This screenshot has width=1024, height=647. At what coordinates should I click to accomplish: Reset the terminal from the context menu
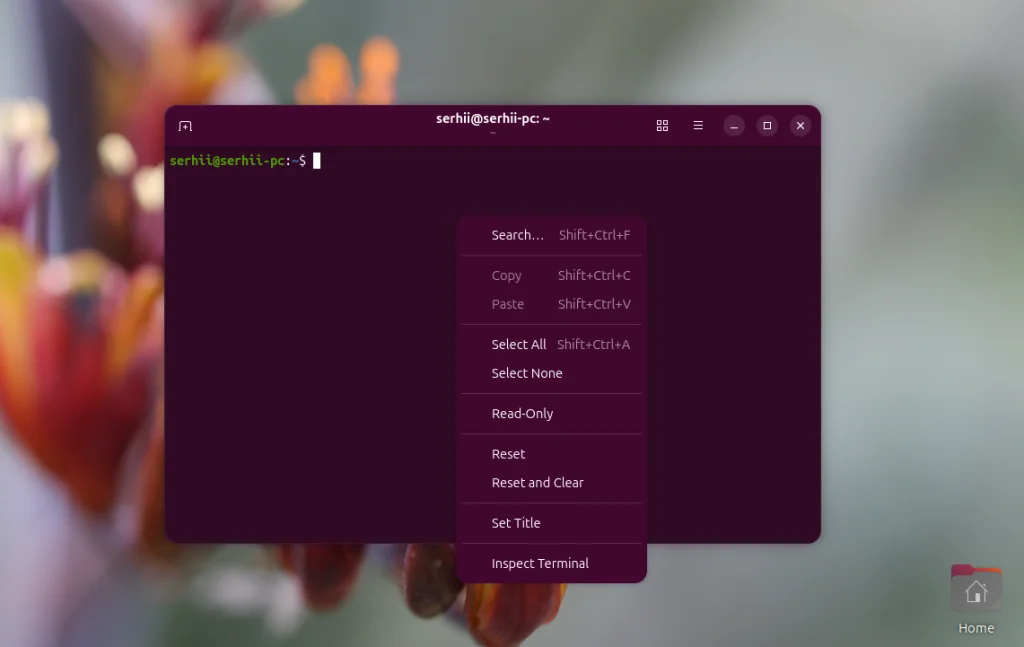click(508, 453)
